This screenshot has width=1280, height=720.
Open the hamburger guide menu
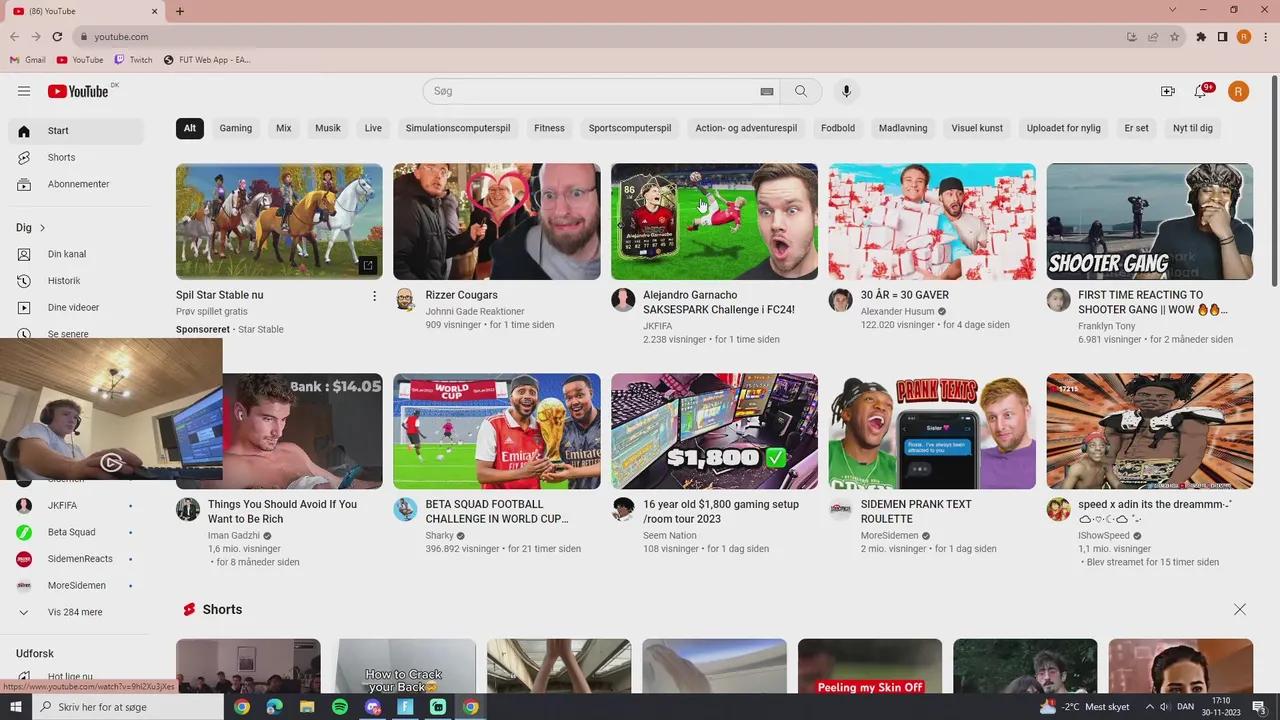tap(24, 91)
